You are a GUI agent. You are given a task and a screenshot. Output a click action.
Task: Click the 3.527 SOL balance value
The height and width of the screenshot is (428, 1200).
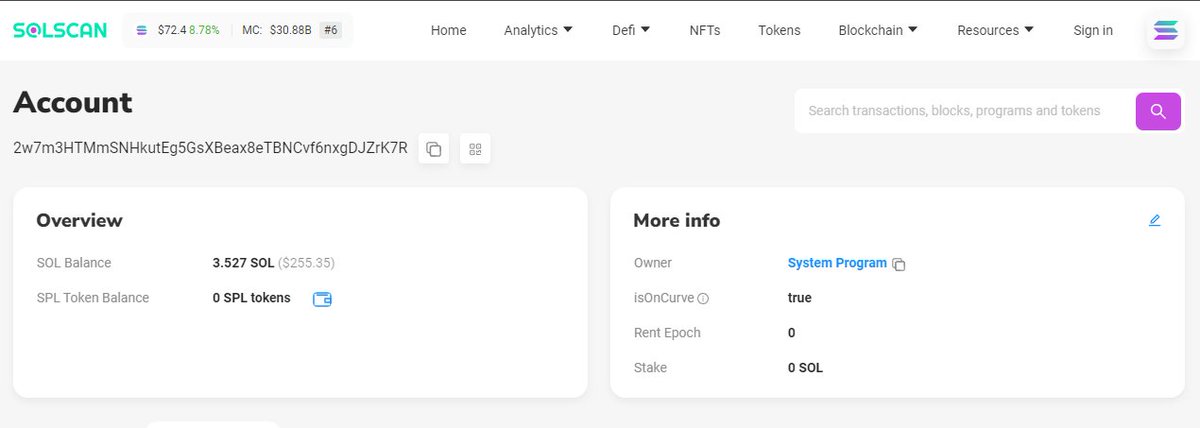[243, 263]
